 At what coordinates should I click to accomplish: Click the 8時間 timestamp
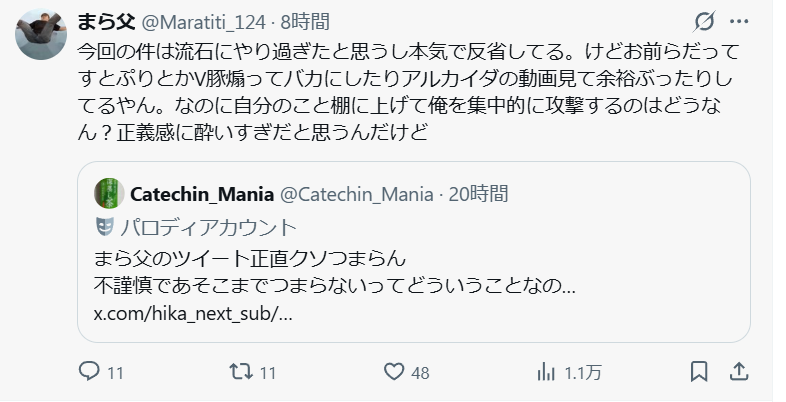pyautogui.click(x=304, y=21)
